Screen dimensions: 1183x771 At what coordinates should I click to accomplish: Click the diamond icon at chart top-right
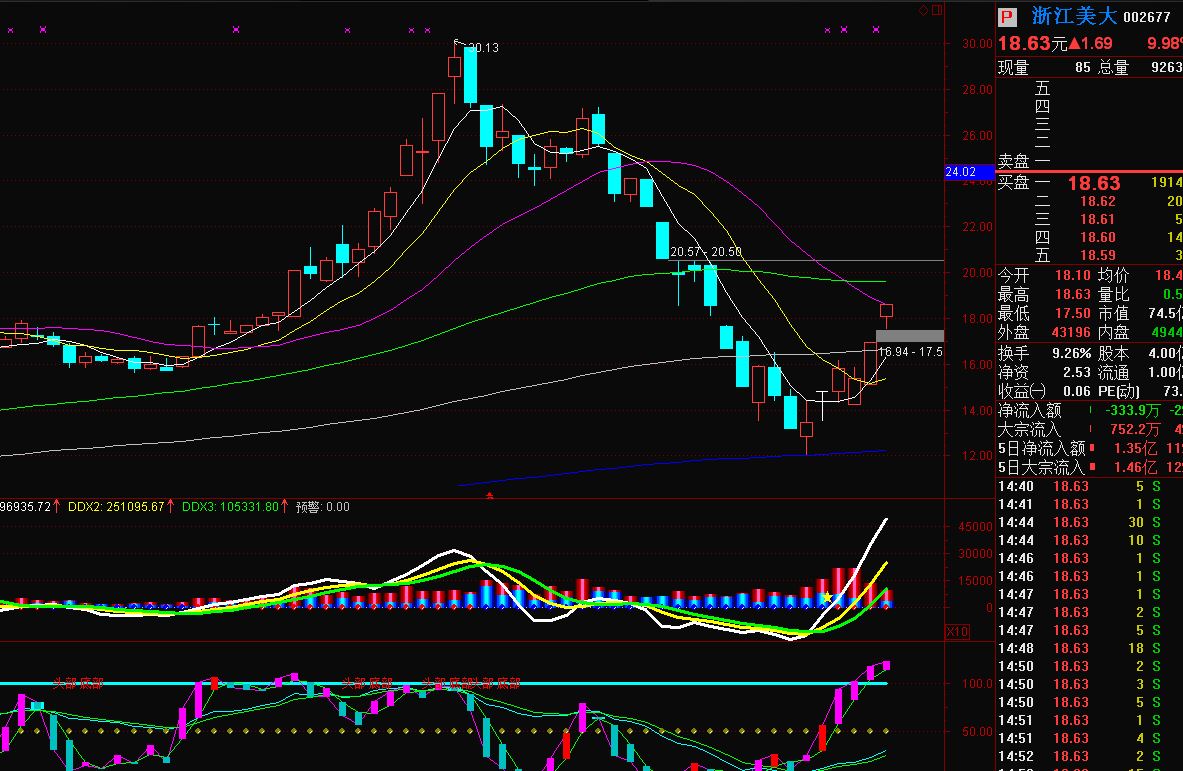point(923,10)
